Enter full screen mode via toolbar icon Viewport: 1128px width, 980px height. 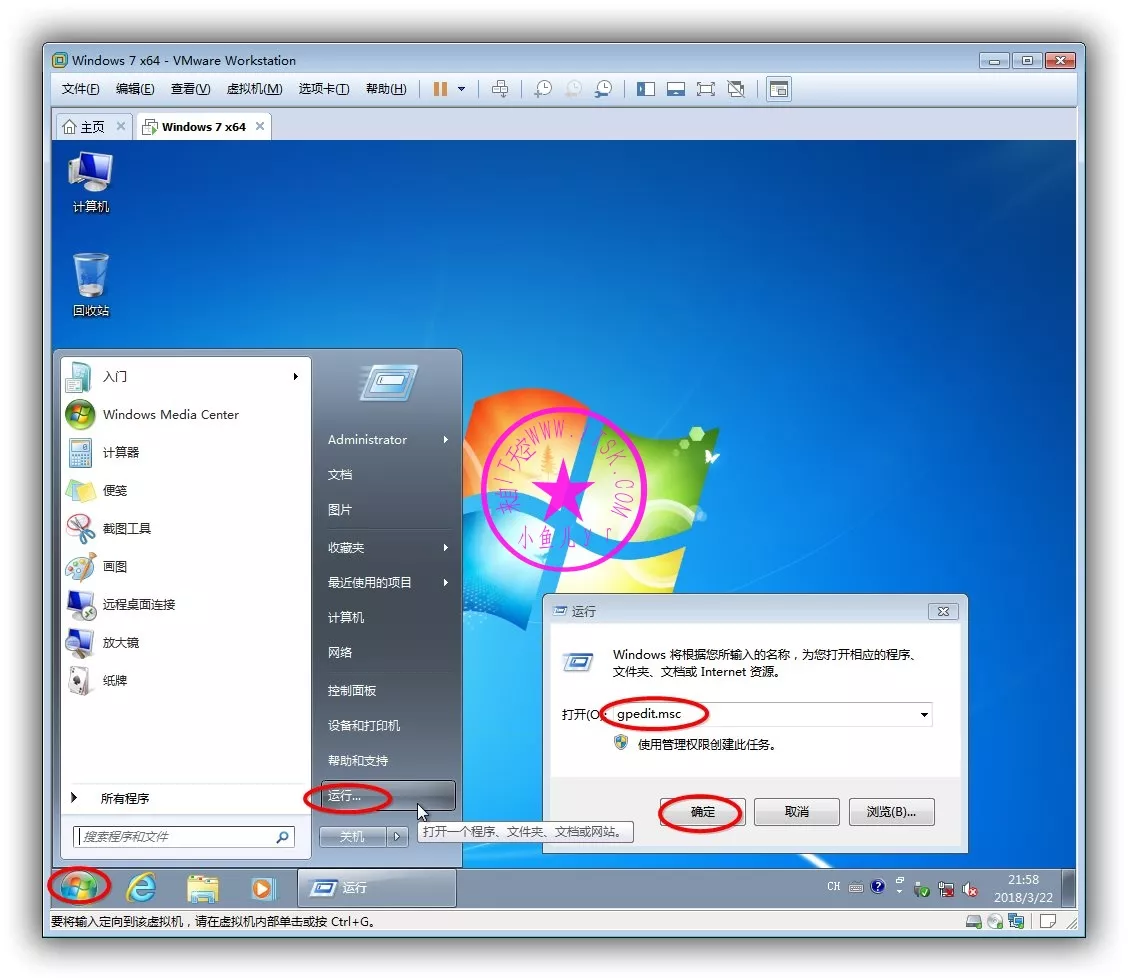(x=706, y=89)
